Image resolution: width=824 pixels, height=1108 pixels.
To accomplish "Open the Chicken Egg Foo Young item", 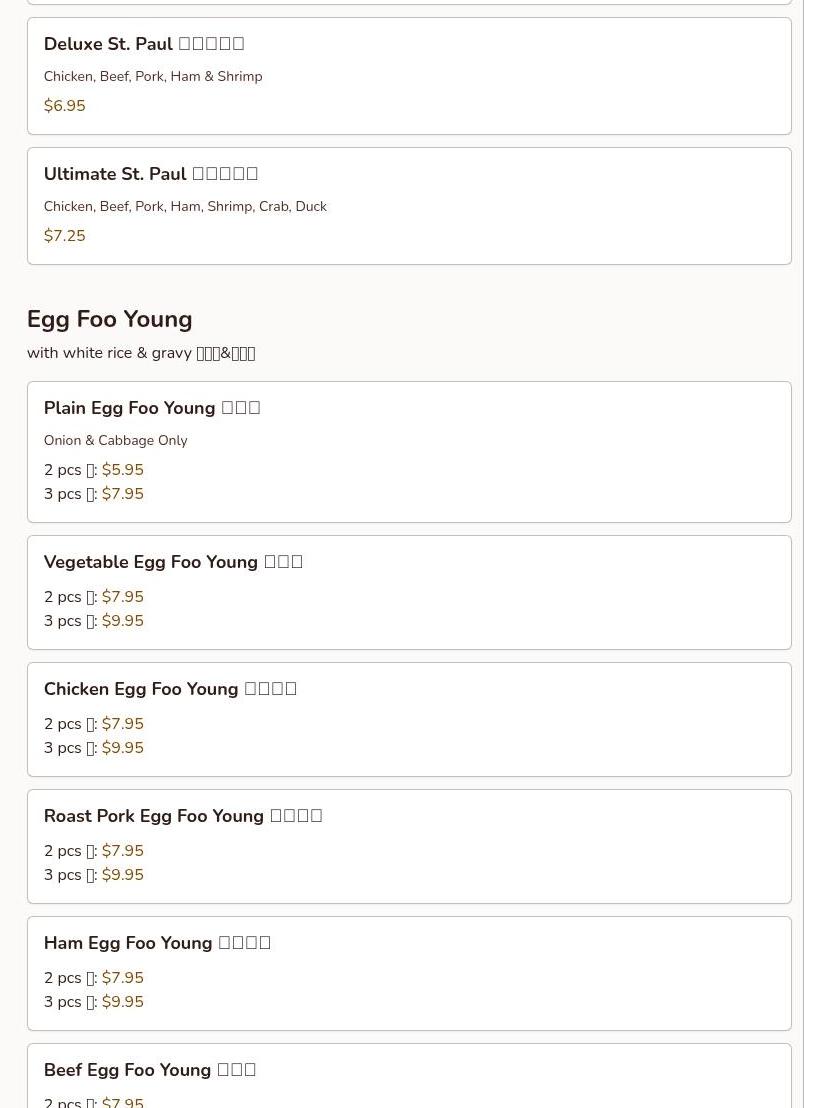I will point(170,689).
